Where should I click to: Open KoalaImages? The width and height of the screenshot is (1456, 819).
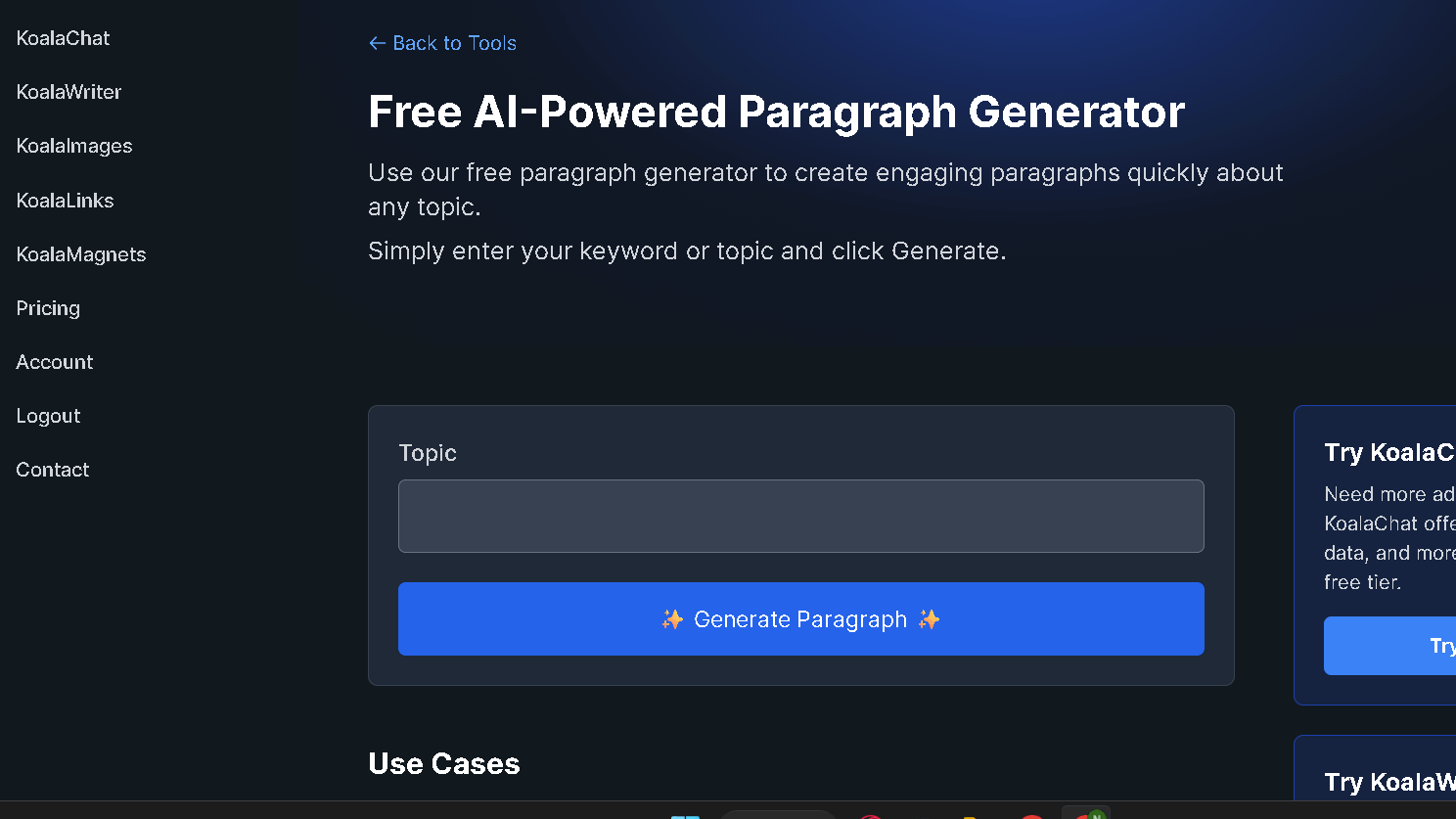(73, 145)
